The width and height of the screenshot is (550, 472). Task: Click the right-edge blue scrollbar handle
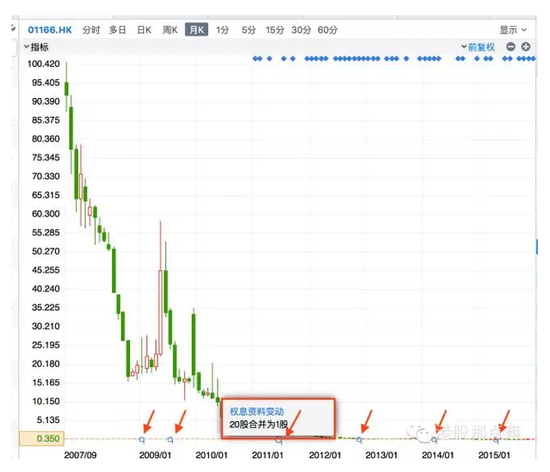pyautogui.click(x=537, y=246)
